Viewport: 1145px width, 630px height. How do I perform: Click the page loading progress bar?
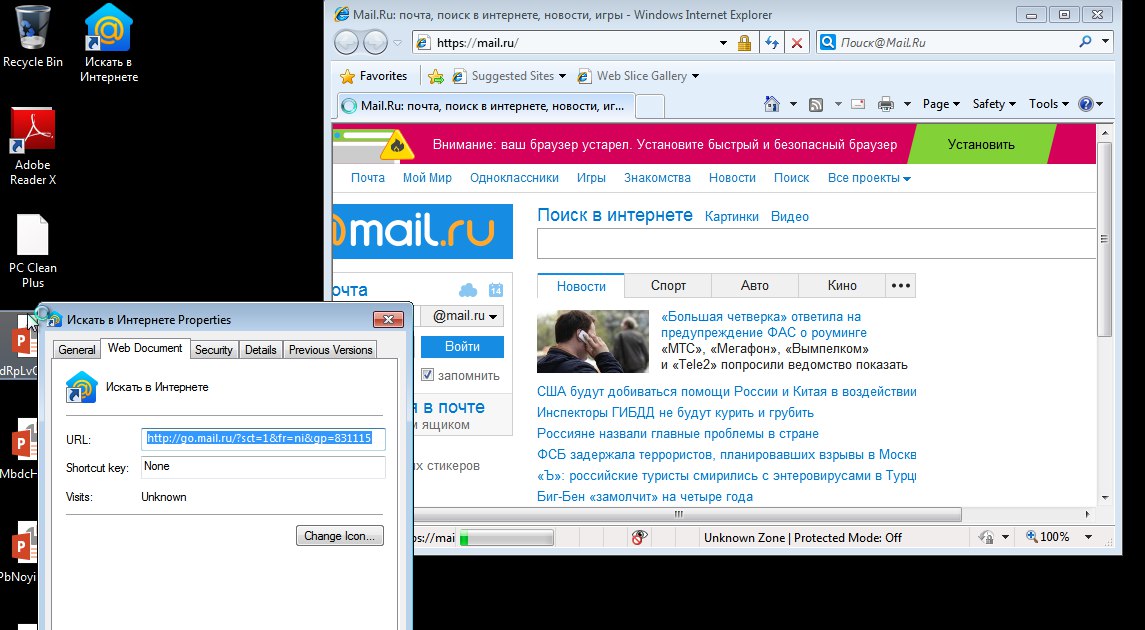pyautogui.click(x=505, y=538)
